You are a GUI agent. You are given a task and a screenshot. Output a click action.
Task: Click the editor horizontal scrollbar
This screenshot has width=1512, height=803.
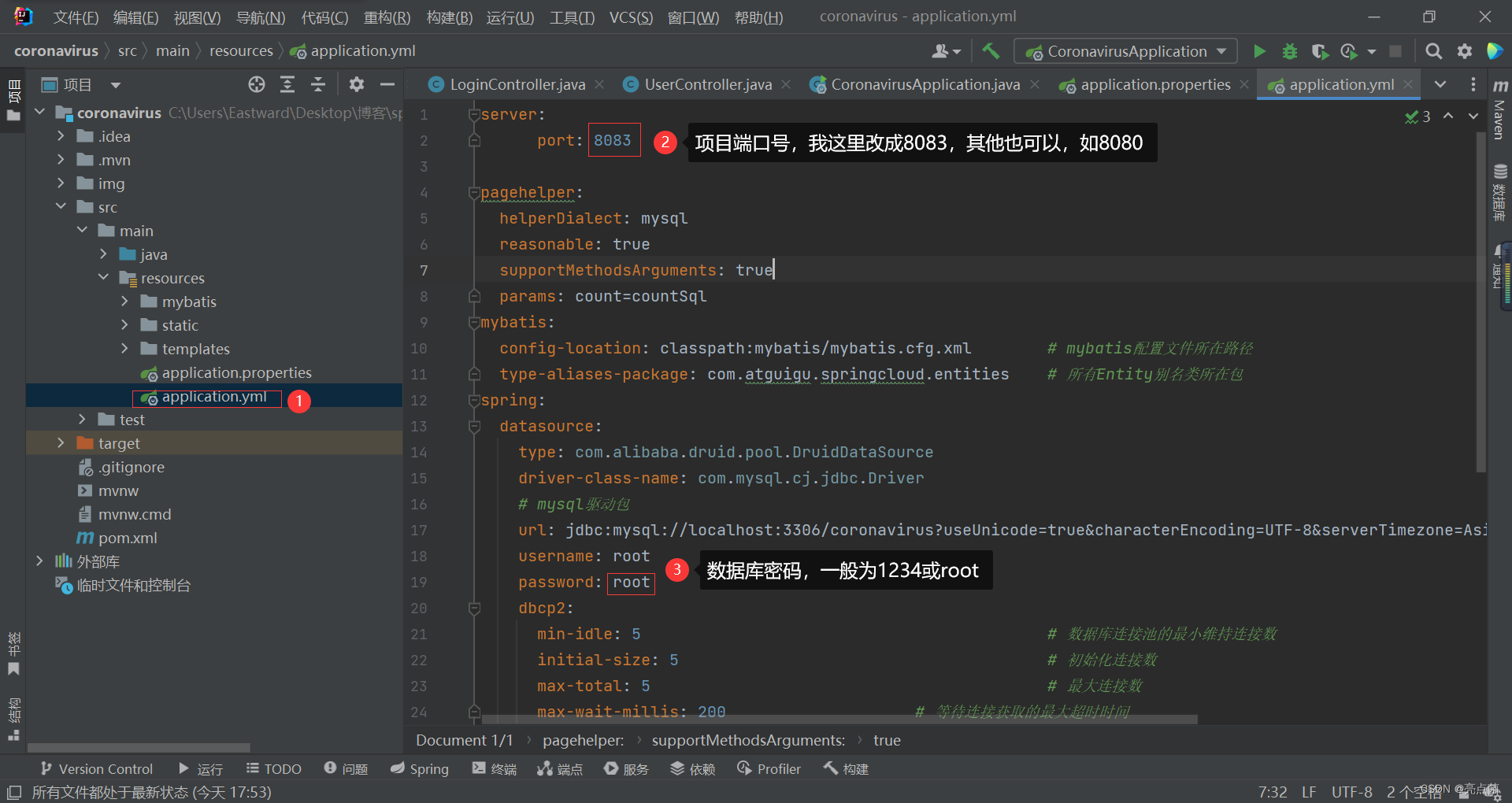[x=839, y=720]
